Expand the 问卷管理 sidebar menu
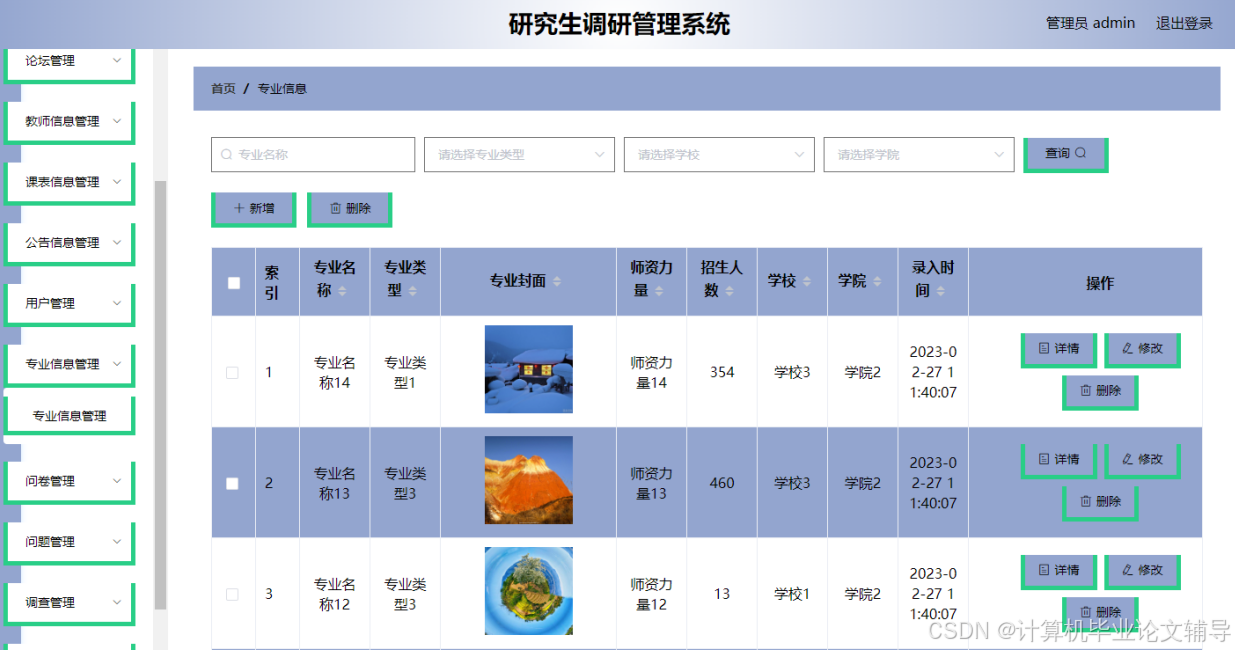Viewport: 1235px width, 650px height. coord(69,481)
